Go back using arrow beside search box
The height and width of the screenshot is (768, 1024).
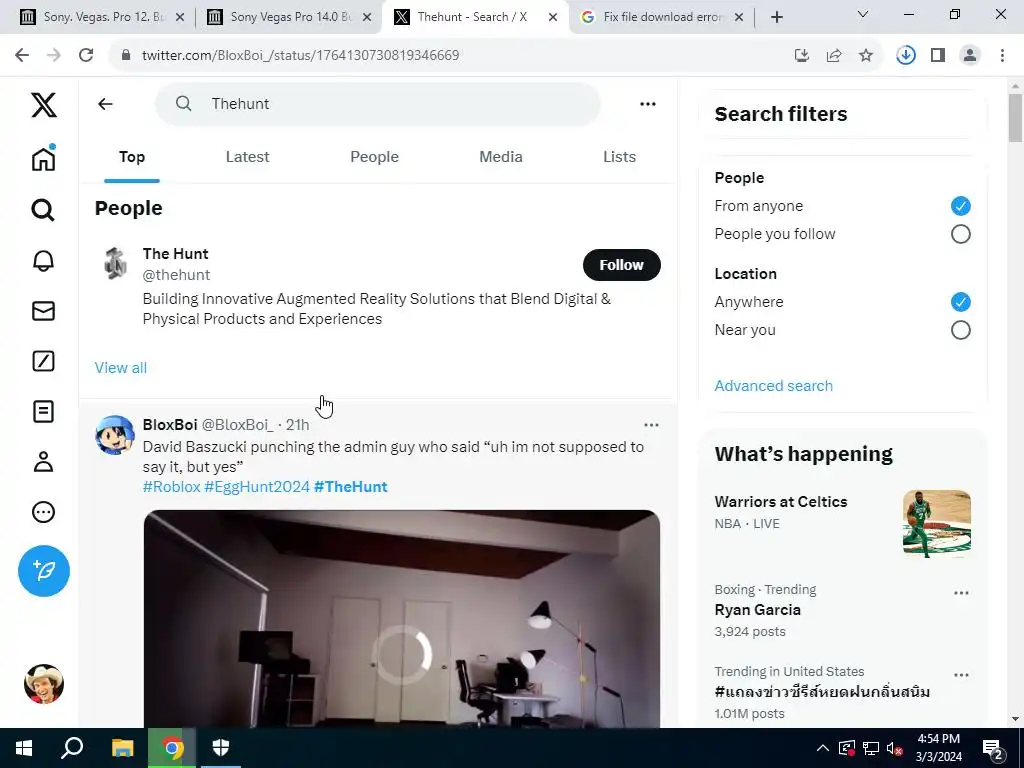tap(105, 104)
